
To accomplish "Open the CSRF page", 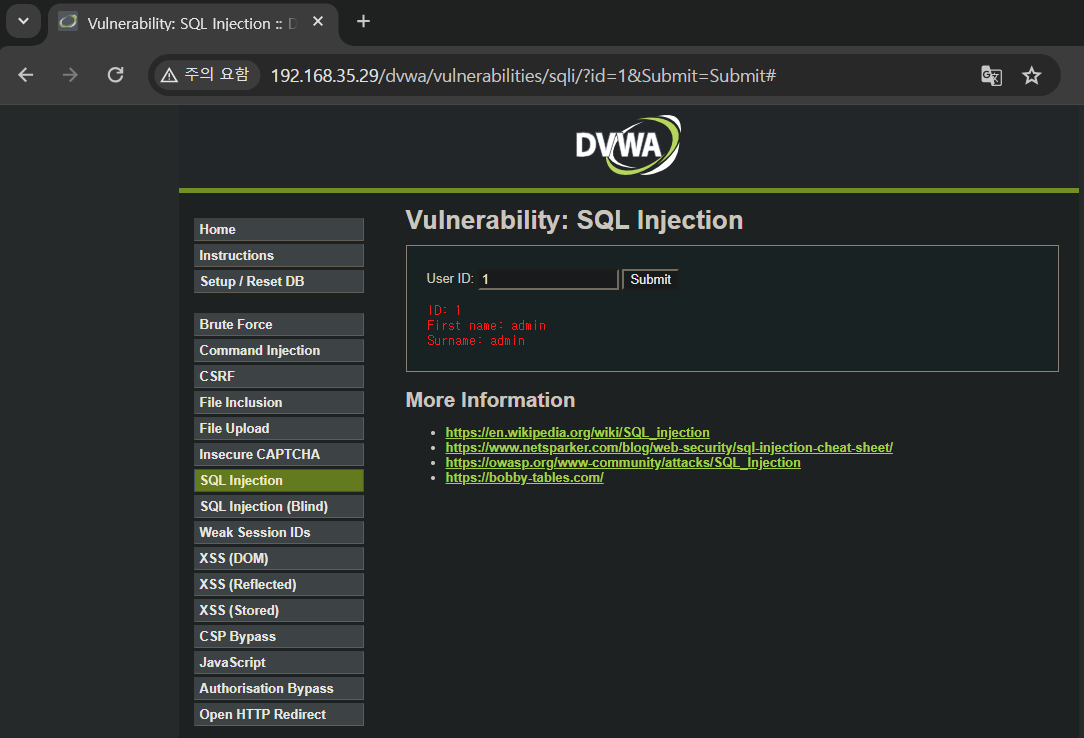I will coord(279,377).
